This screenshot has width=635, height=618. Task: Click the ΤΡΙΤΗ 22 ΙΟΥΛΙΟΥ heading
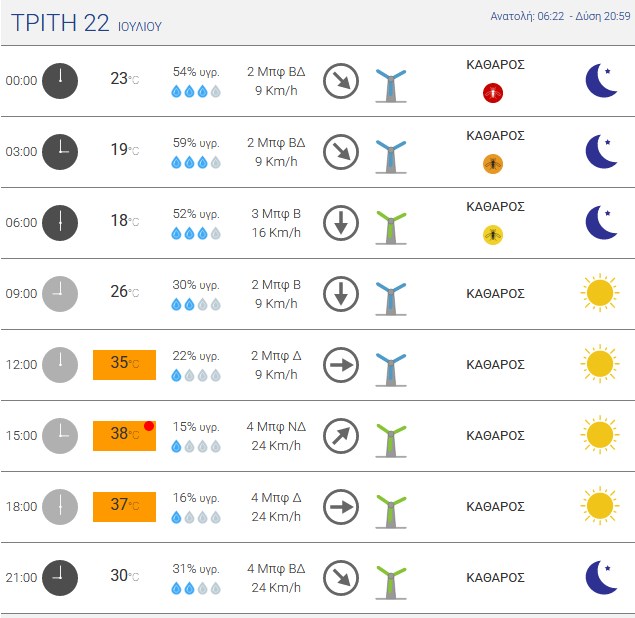pos(86,23)
